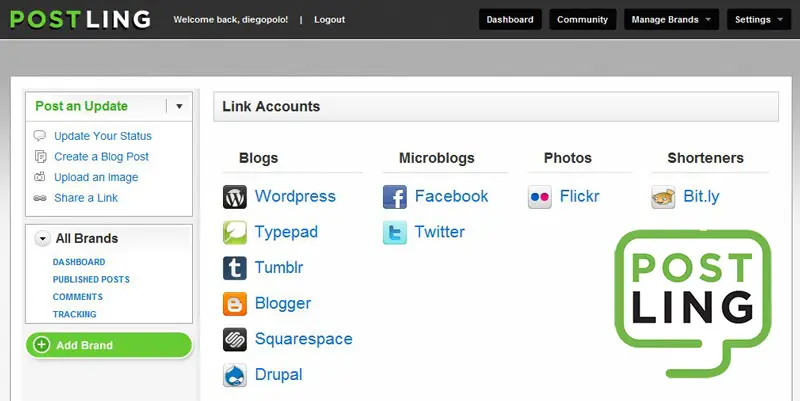Select the Typepad icon
Viewport: 800px width, 401px height.
coord(235,233)
